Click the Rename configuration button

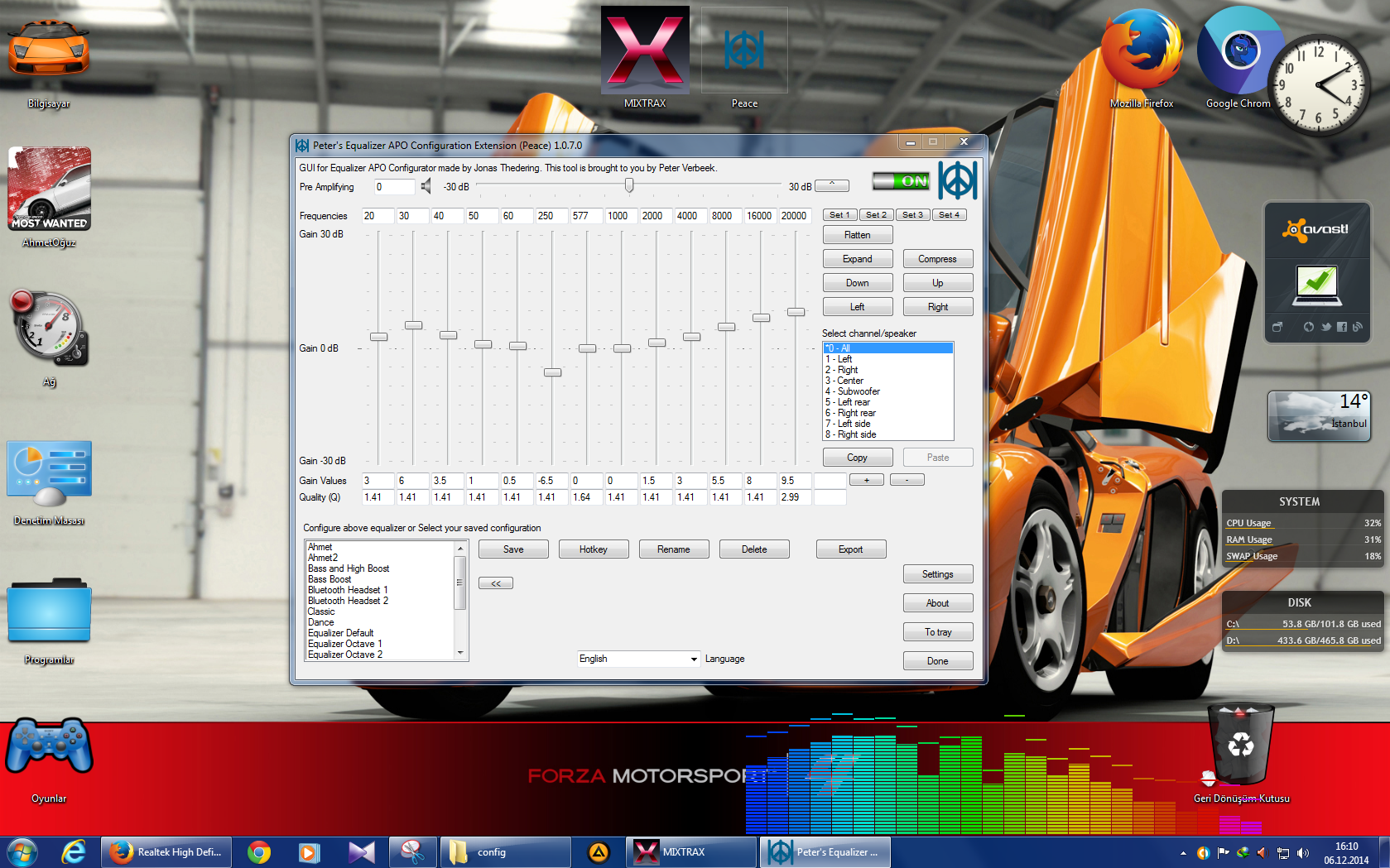click(674, 549)
